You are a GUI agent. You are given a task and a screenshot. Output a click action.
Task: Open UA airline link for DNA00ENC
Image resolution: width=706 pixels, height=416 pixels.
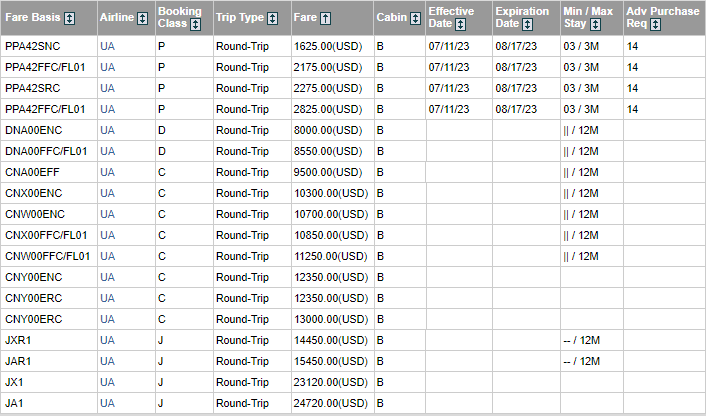coord(108,131)
